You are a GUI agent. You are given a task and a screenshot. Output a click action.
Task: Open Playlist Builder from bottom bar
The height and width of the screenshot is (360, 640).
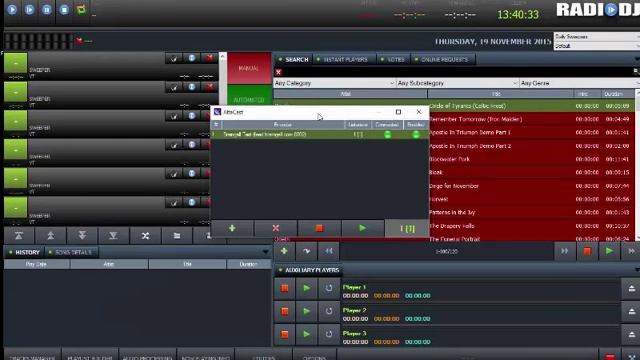click(x=90, y=356)
